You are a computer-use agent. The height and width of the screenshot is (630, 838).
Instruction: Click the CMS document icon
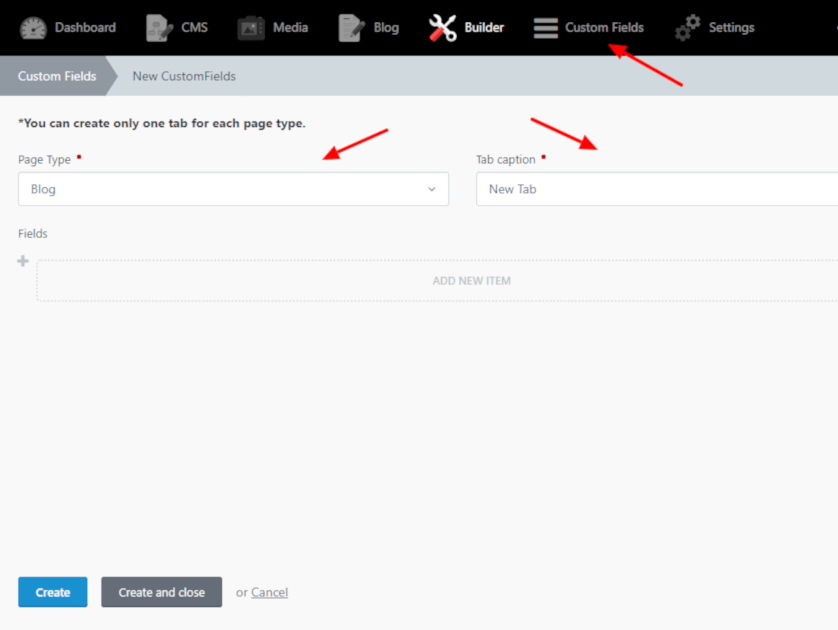click(159, 28)
